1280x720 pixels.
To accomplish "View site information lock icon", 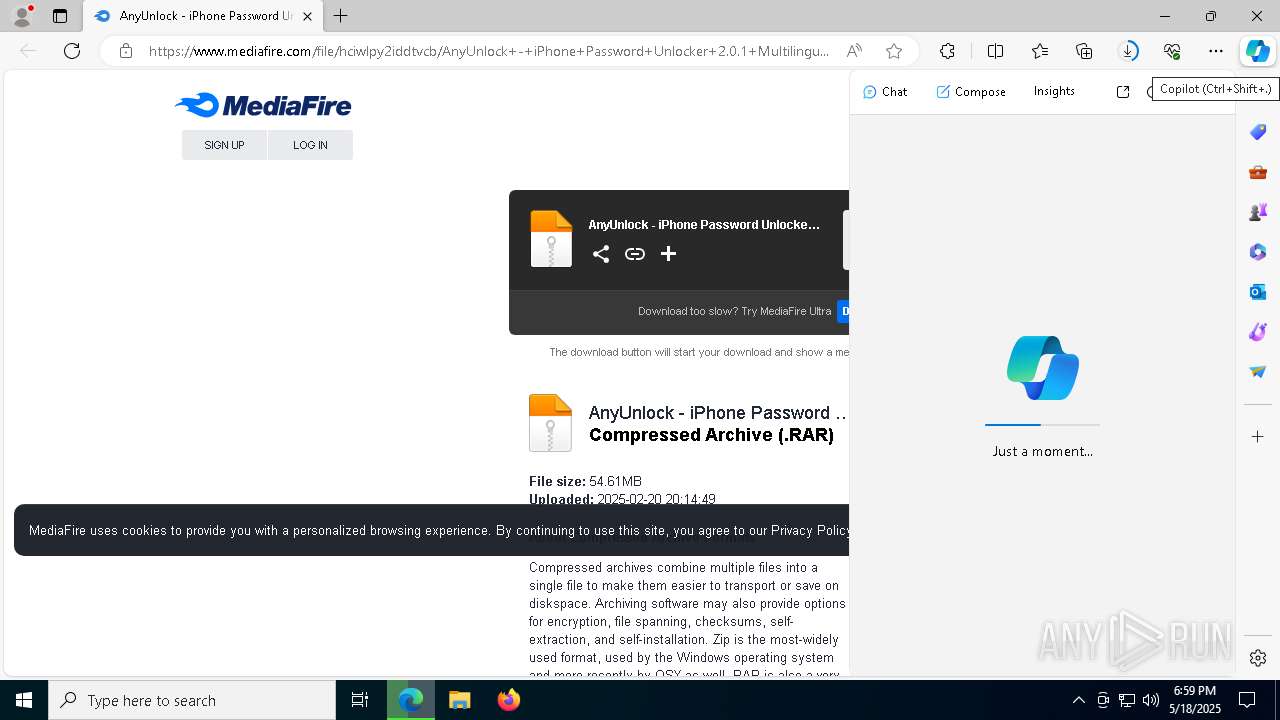I will 125,51.
